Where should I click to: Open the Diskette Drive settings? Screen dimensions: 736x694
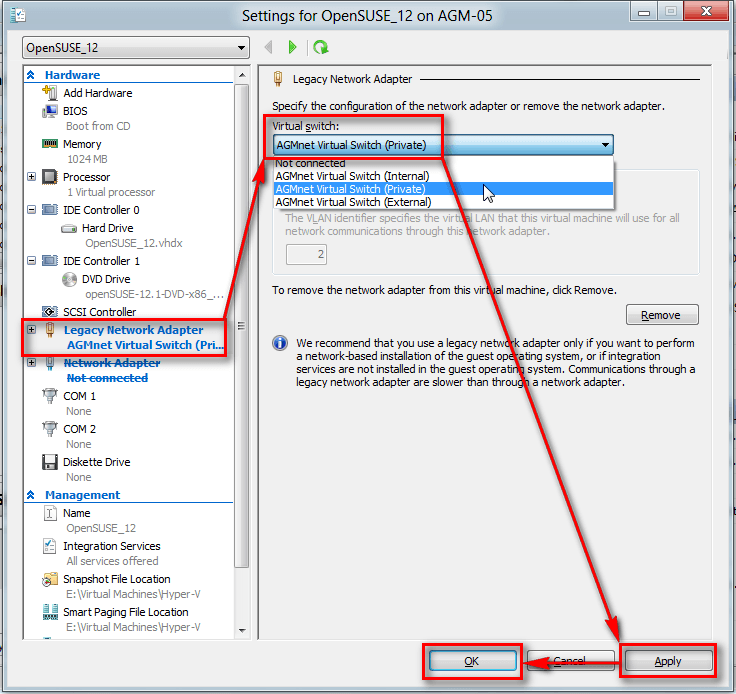point(96,462)
